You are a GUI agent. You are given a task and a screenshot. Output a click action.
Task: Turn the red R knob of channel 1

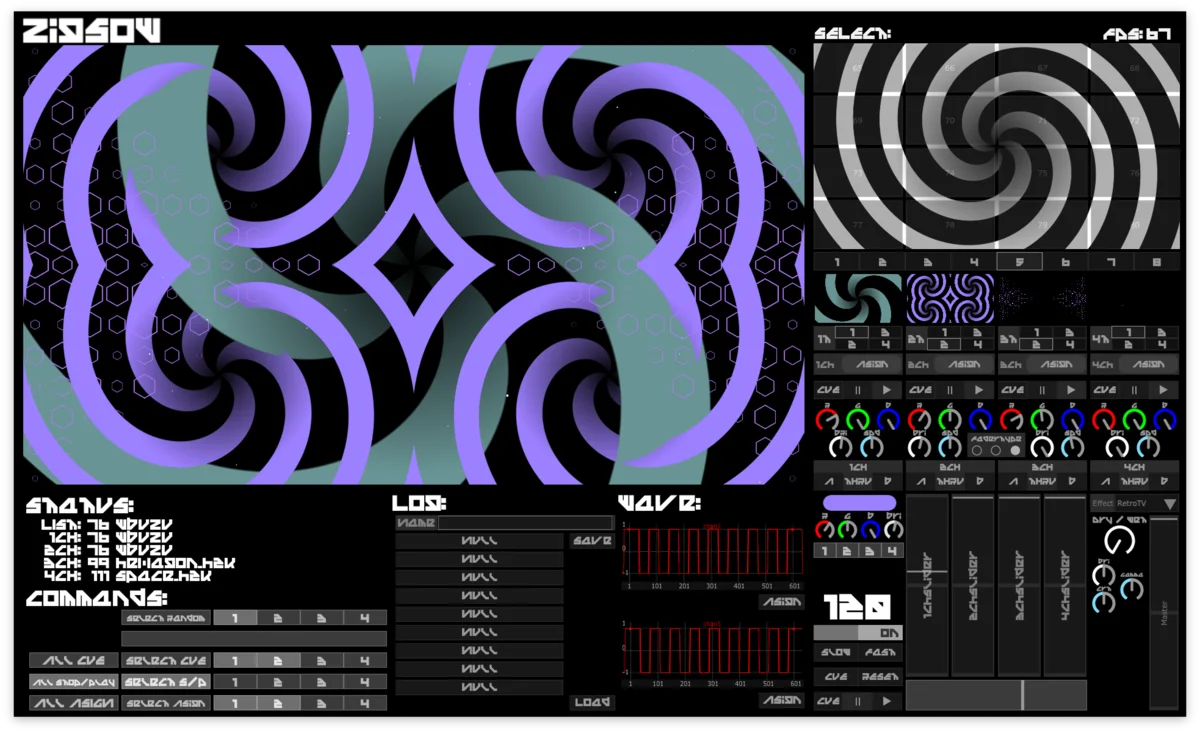coord(826,419)
